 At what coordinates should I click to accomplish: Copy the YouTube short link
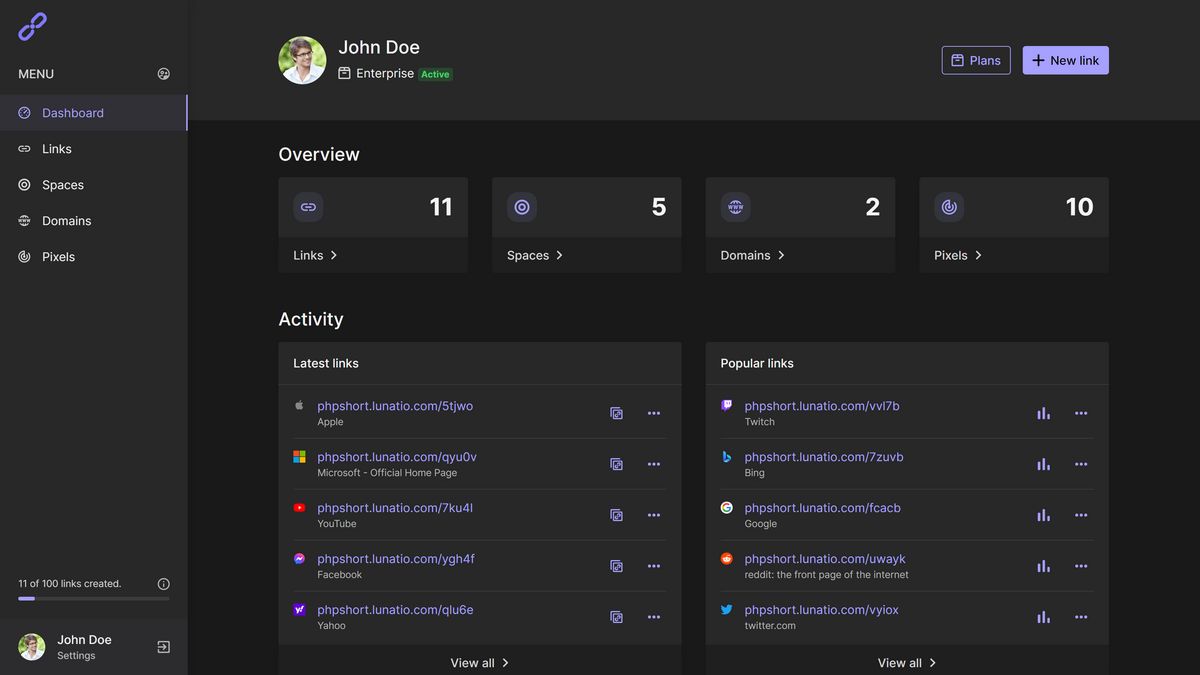[617, 515]
